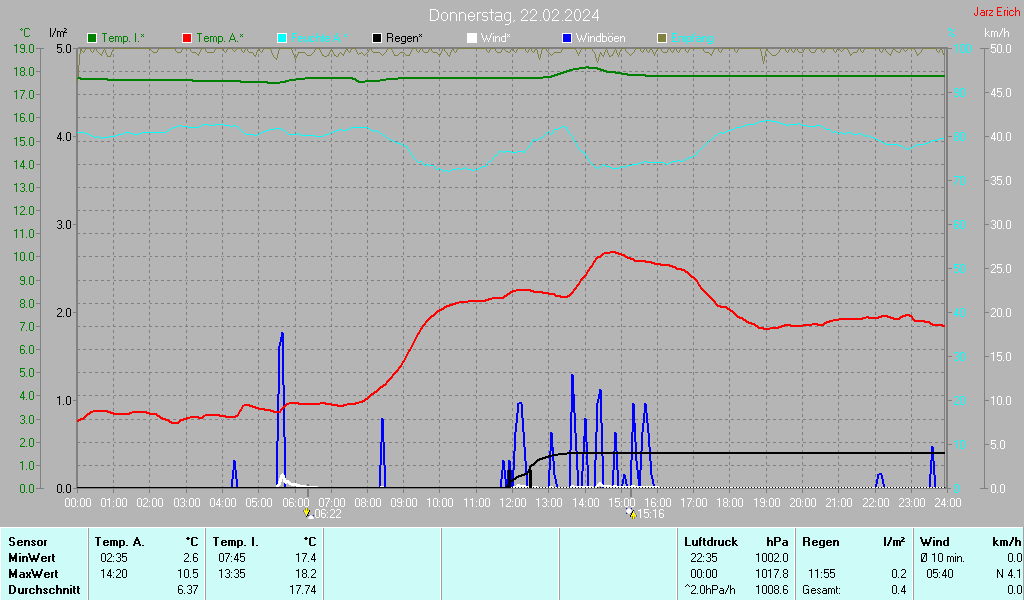Click the Windböen legend label
The height and width of the screenshot is (600, 1024).
(x=600, y=38)
